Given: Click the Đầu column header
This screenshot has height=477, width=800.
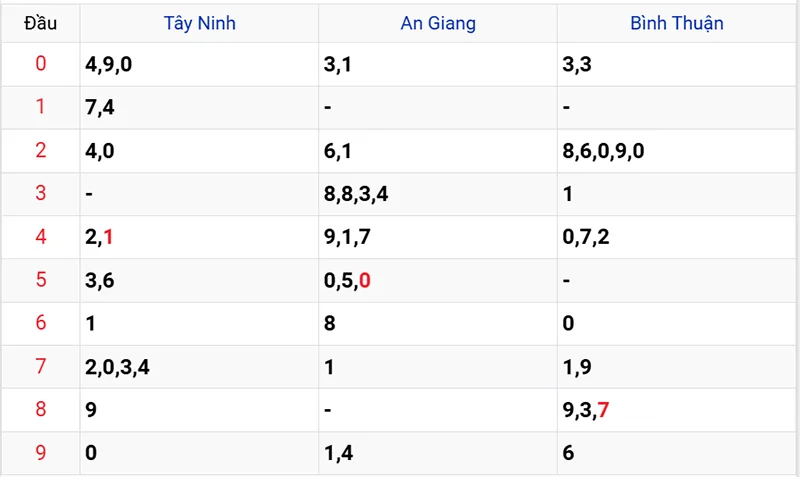Looking at the screenshot, I should point(40,23).
